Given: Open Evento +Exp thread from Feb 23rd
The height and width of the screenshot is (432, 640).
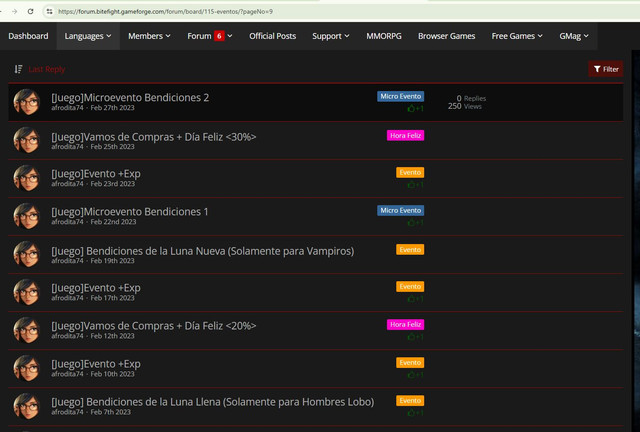Looking at the screenshot, I should 96,174.
